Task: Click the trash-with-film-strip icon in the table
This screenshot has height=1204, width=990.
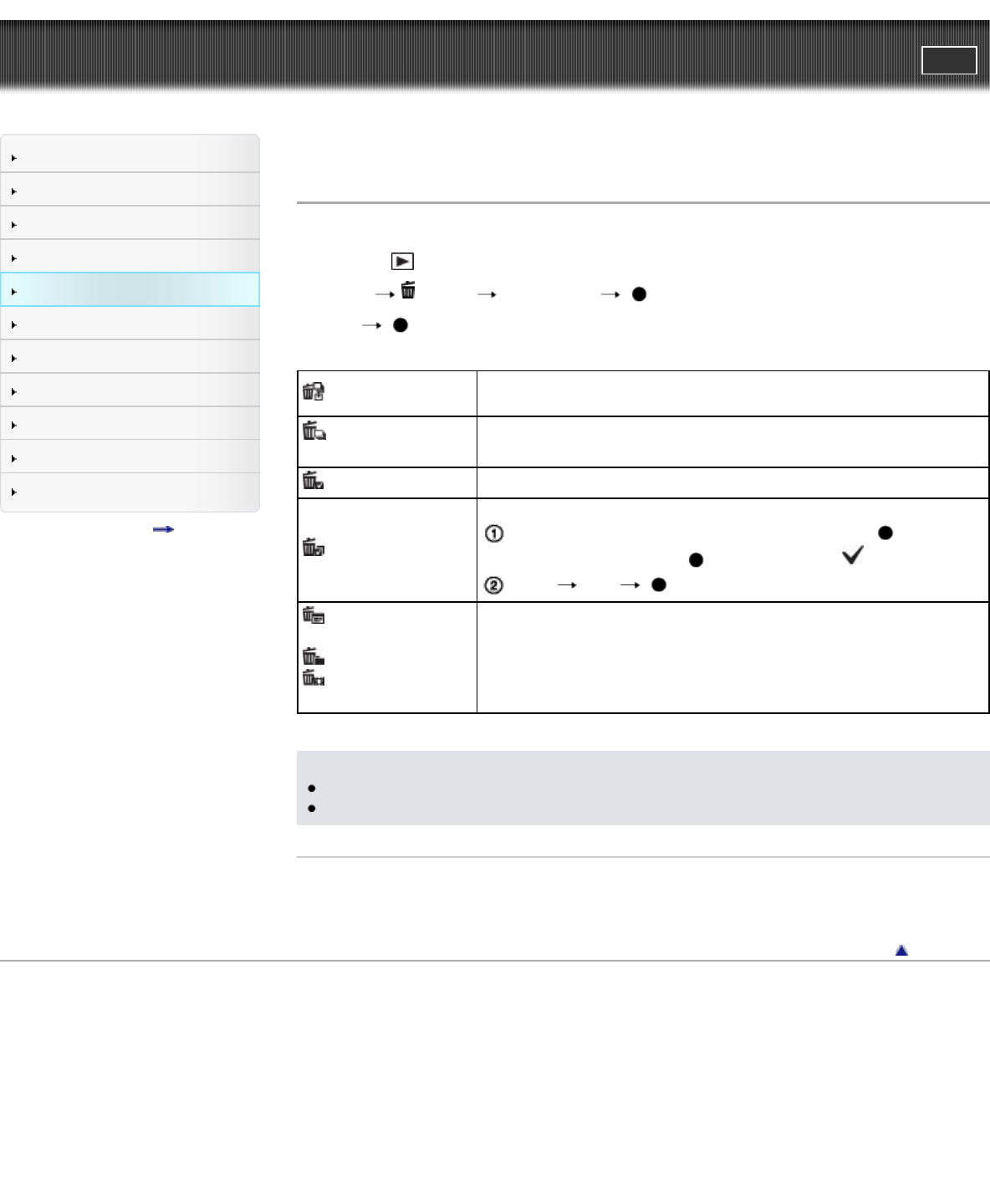Action: [314, 677]
